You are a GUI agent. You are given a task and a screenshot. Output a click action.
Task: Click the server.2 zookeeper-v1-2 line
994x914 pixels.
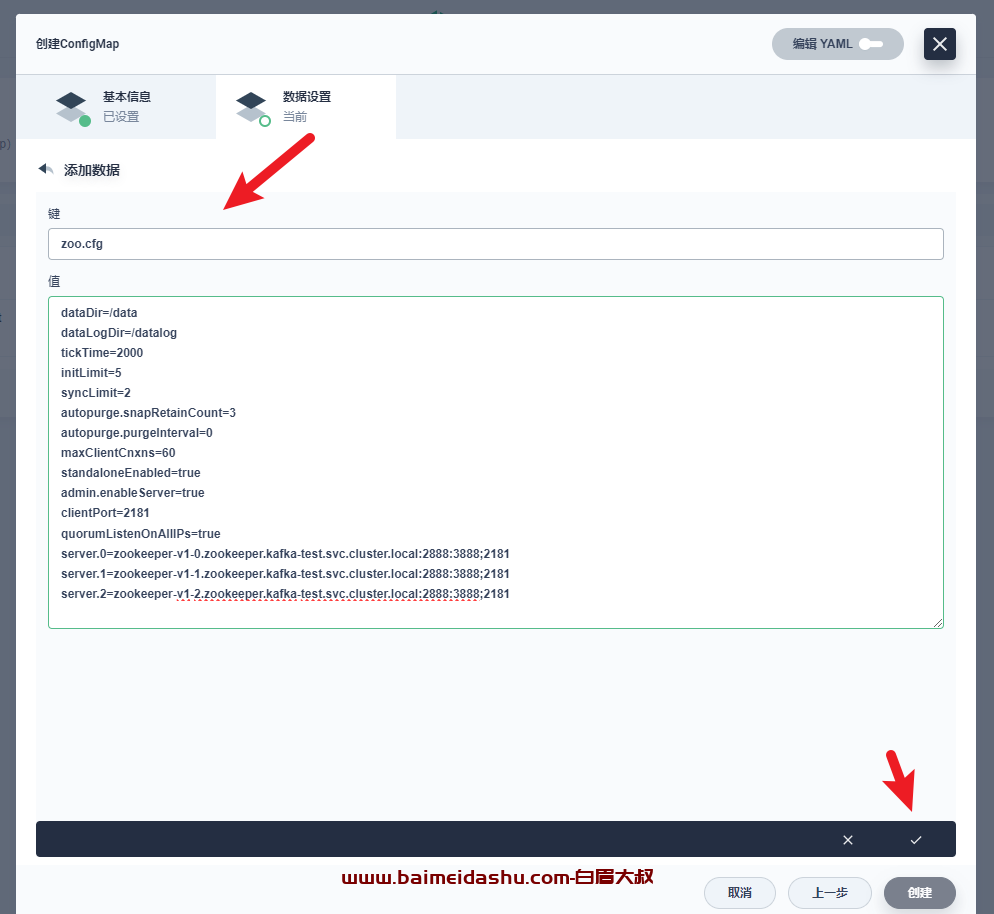coord(285,594)
